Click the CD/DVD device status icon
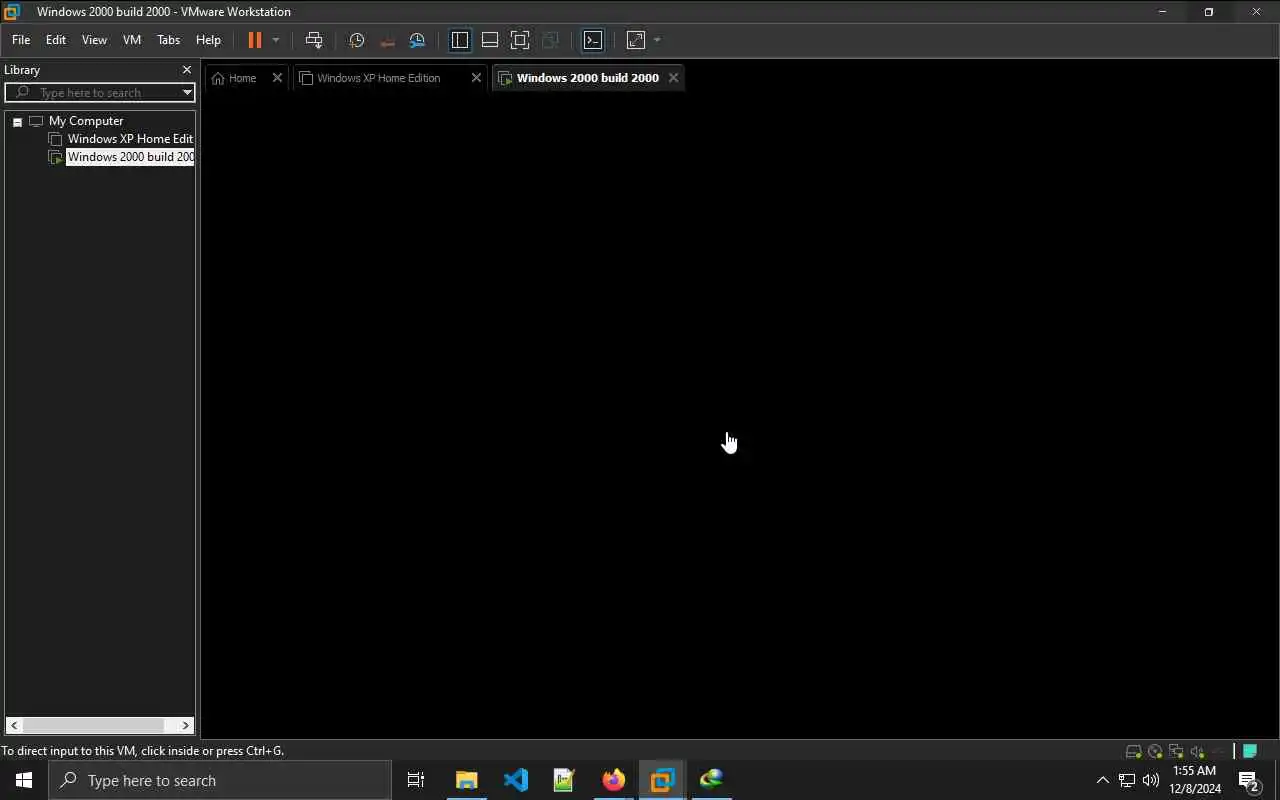 (x=1155, y=751)
